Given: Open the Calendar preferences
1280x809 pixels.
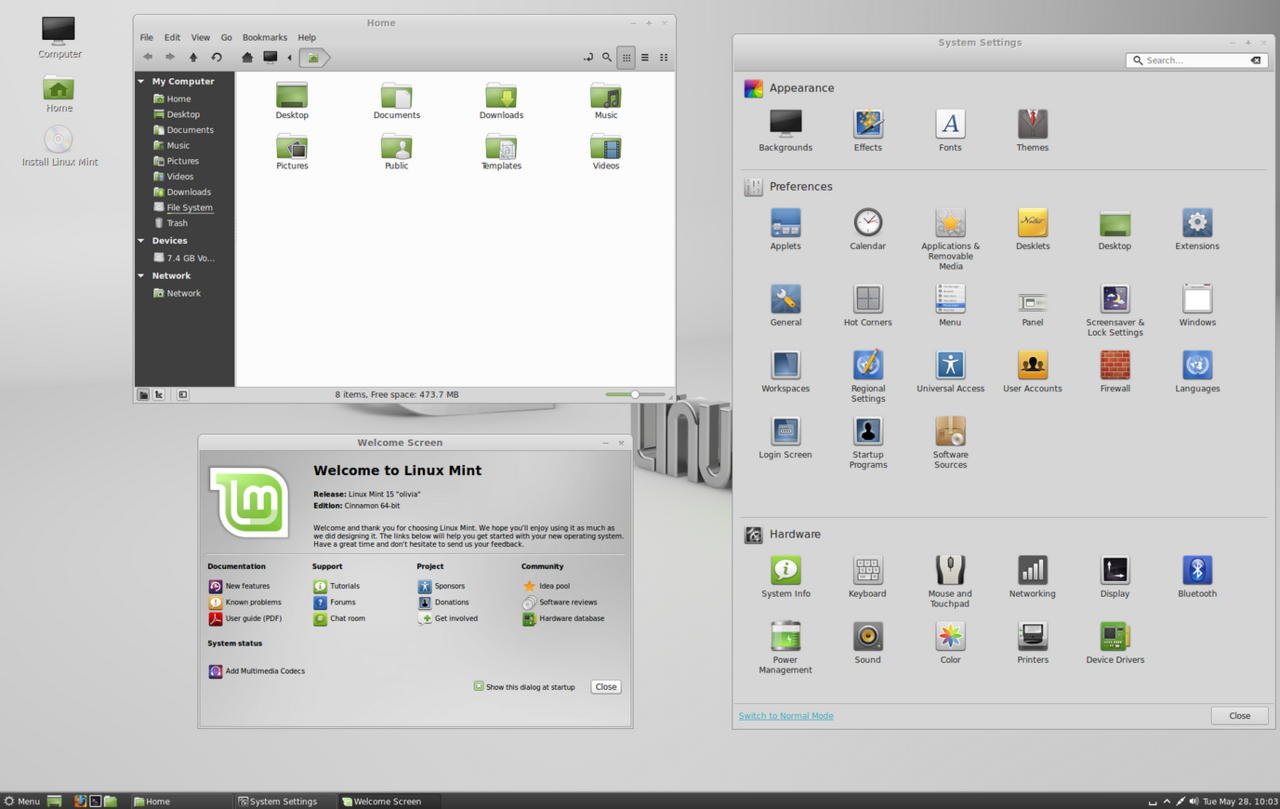Looking at the screenshot, I should tap(868, 229).
